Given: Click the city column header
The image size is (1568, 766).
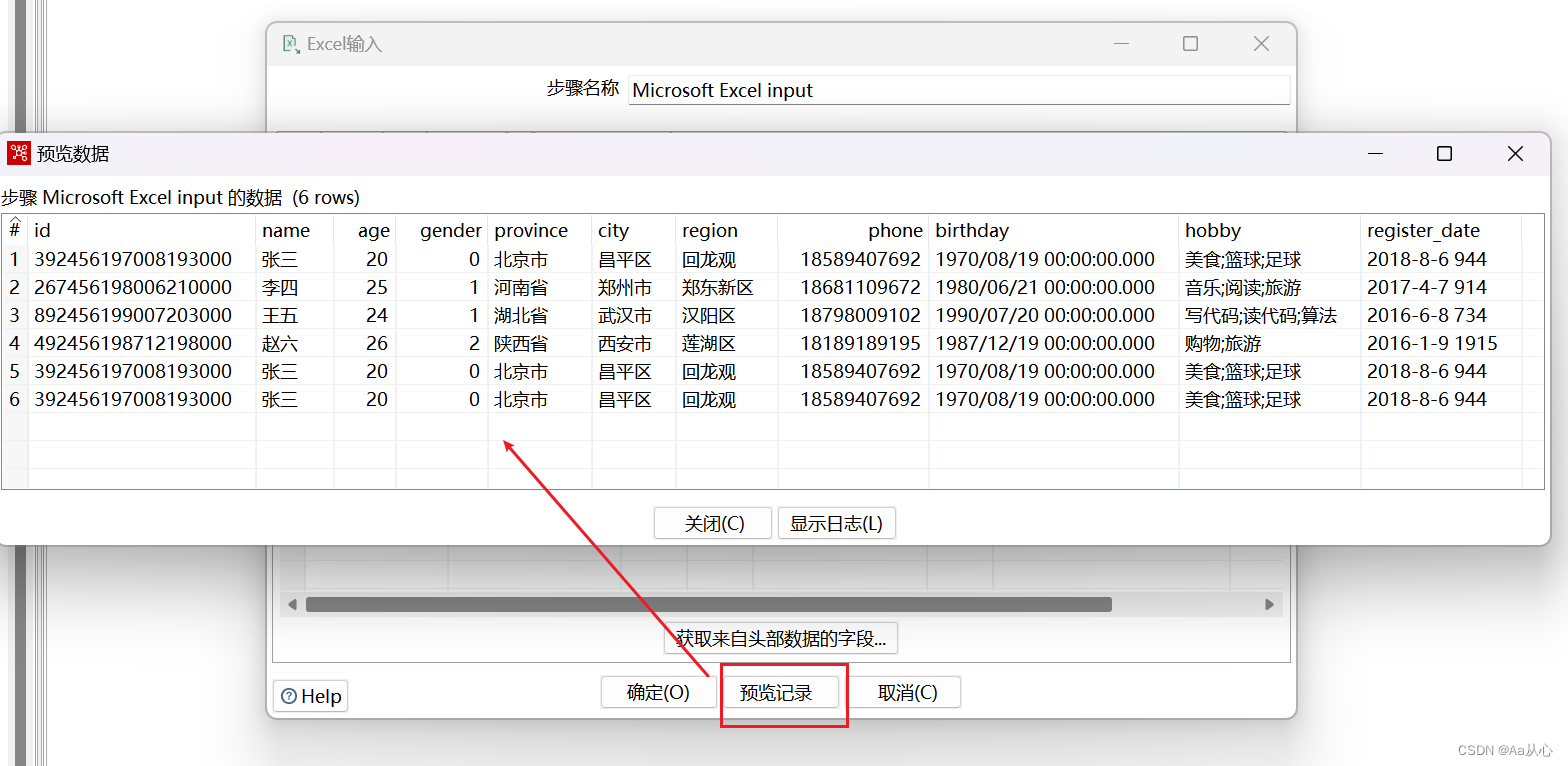Looking at the screenshot, I should pyautogui.click(x=634, y=230).
